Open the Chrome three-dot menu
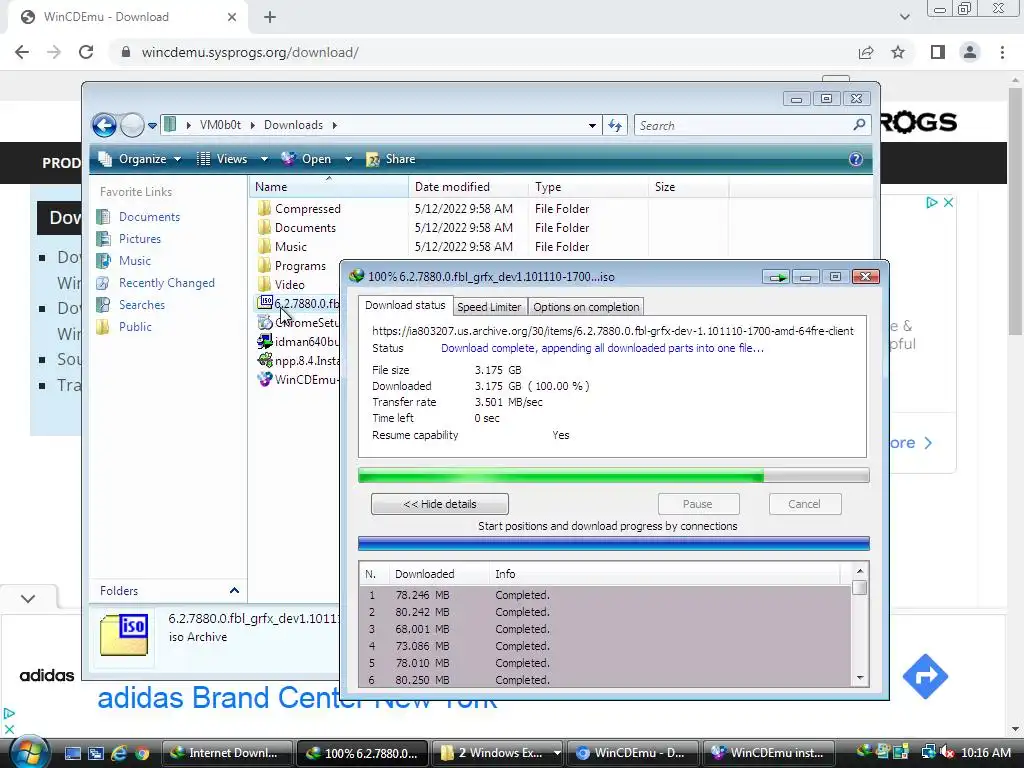 (1002, 52)
